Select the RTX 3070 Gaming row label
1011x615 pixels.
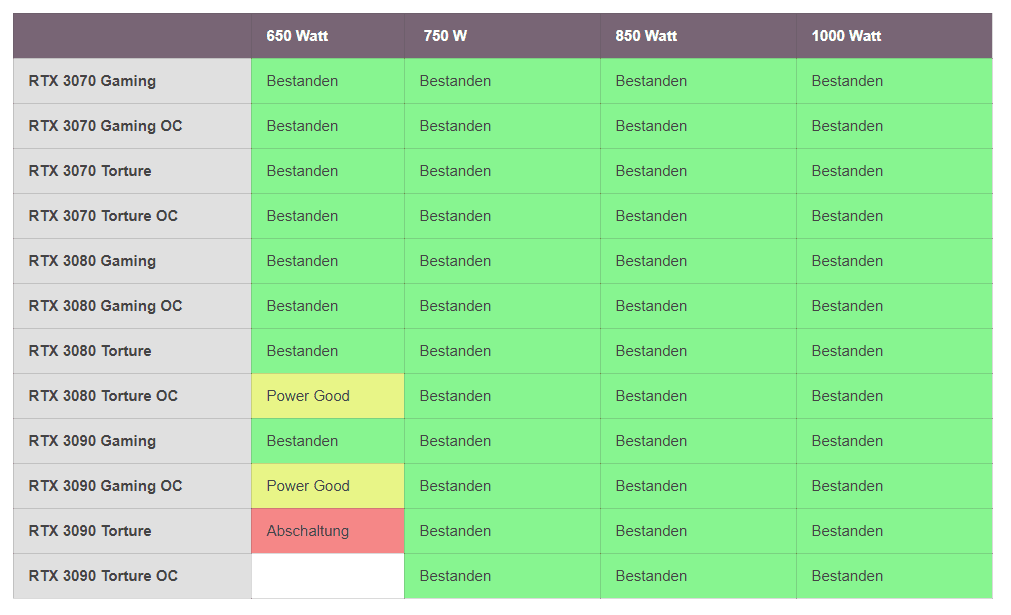(x=92, y=81)
